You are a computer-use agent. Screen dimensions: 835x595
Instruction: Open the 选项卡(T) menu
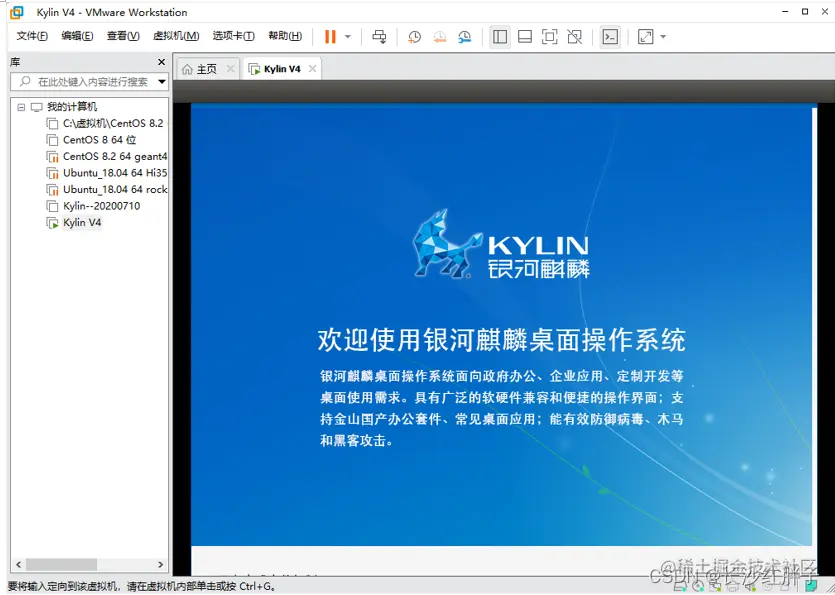click(233, 36)
